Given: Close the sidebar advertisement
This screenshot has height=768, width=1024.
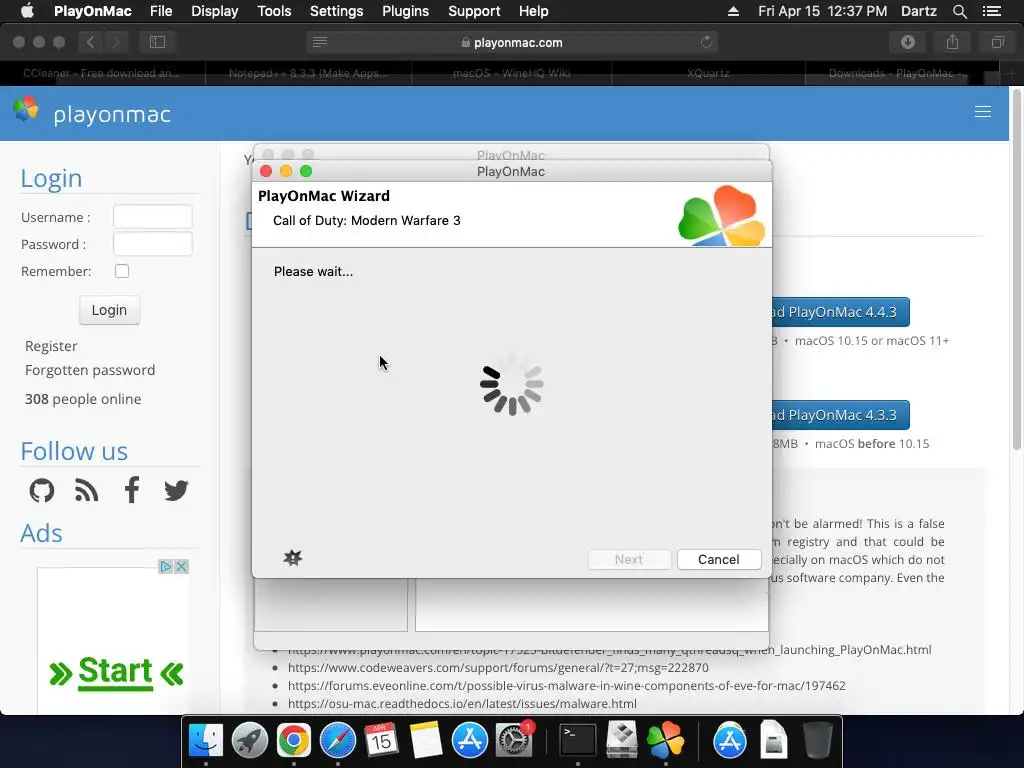Looking at the screenshot, I should [182, 566].
